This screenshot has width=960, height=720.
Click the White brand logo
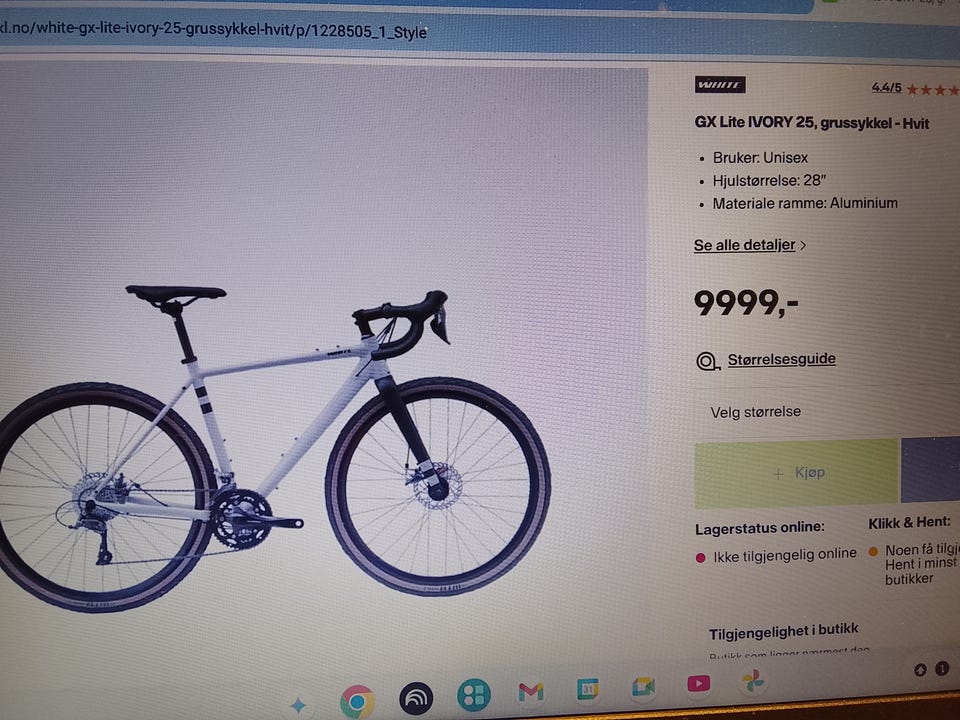pos(720,84)
